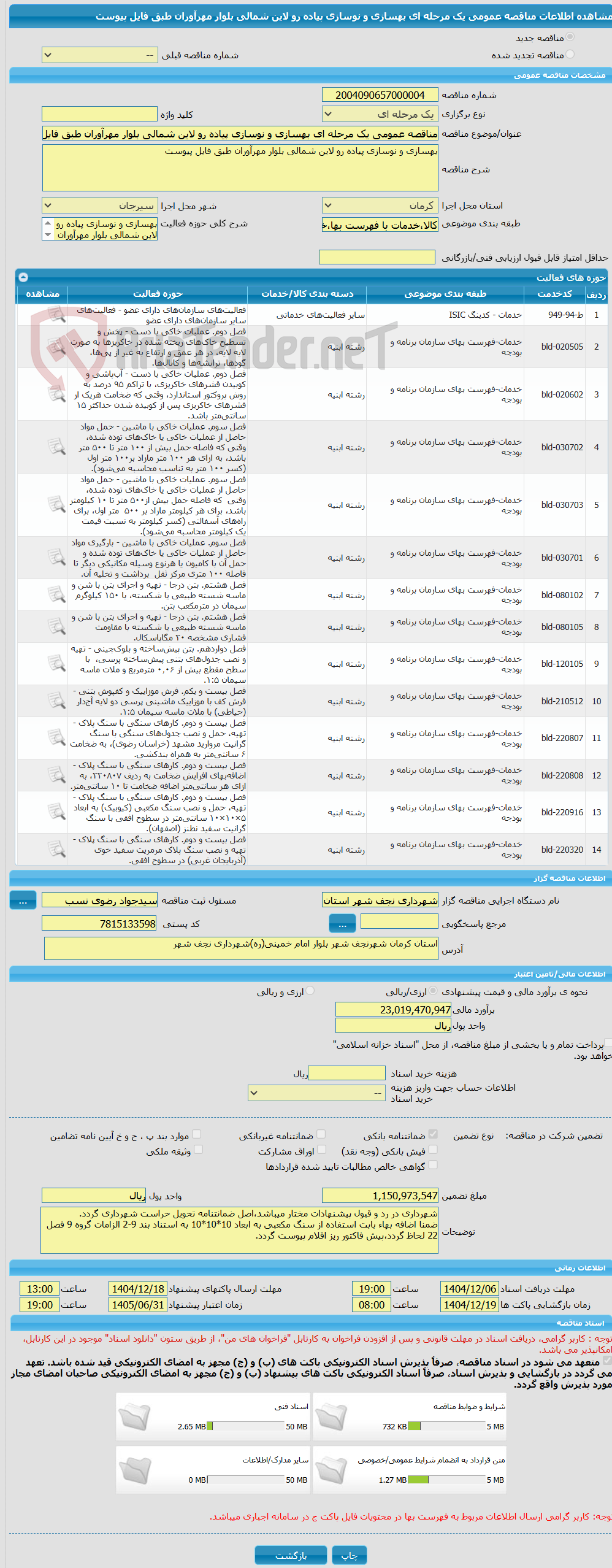612x1568 pixels.
Task: Open the اسناد فنی folder icon
Action: [x=134, y=1417]
